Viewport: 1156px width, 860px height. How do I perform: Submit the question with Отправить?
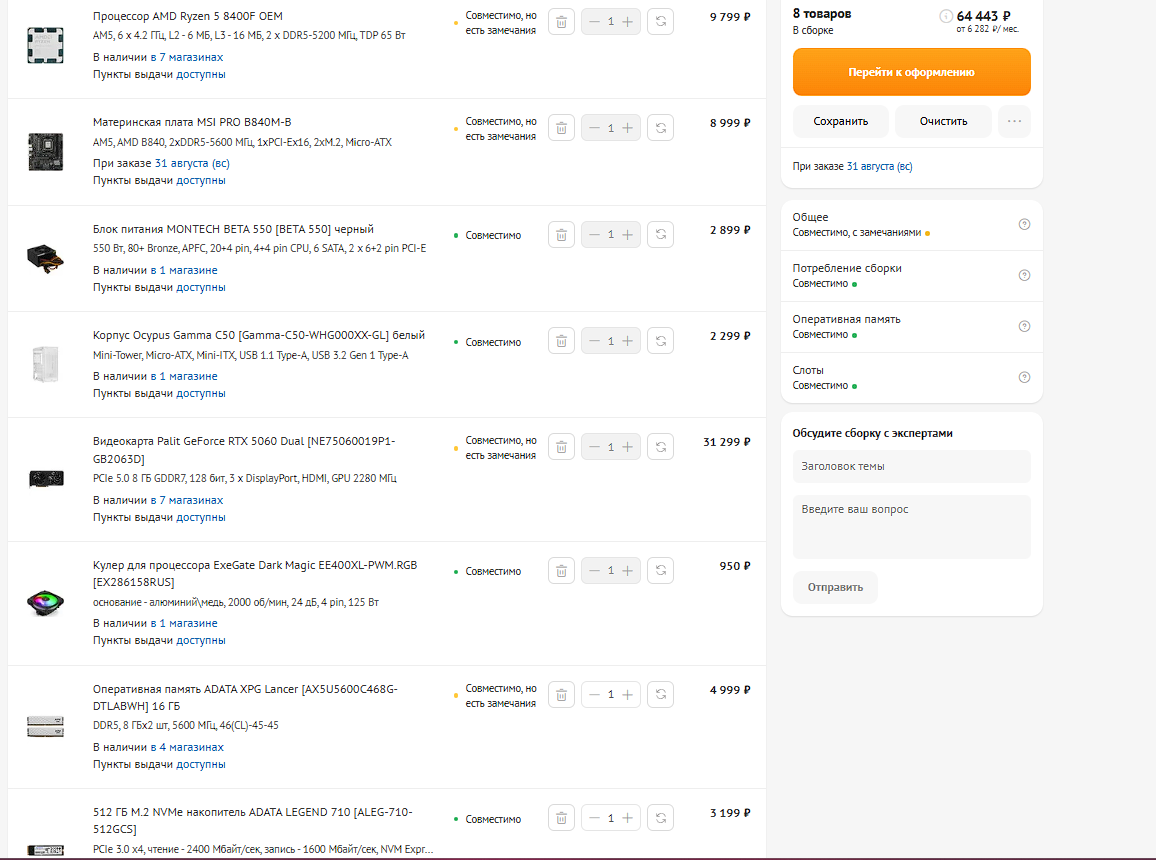(x=835, y=587)
